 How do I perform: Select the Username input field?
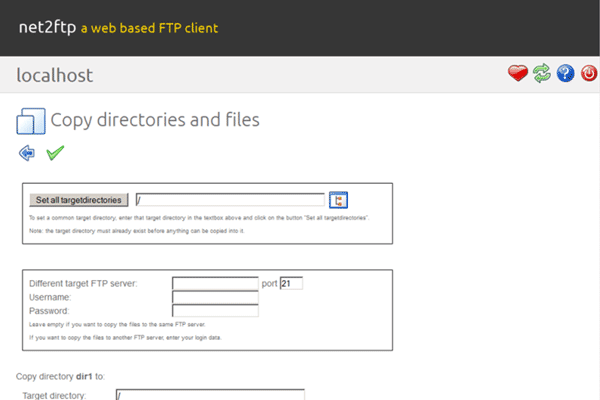click(x=215, y=297)
